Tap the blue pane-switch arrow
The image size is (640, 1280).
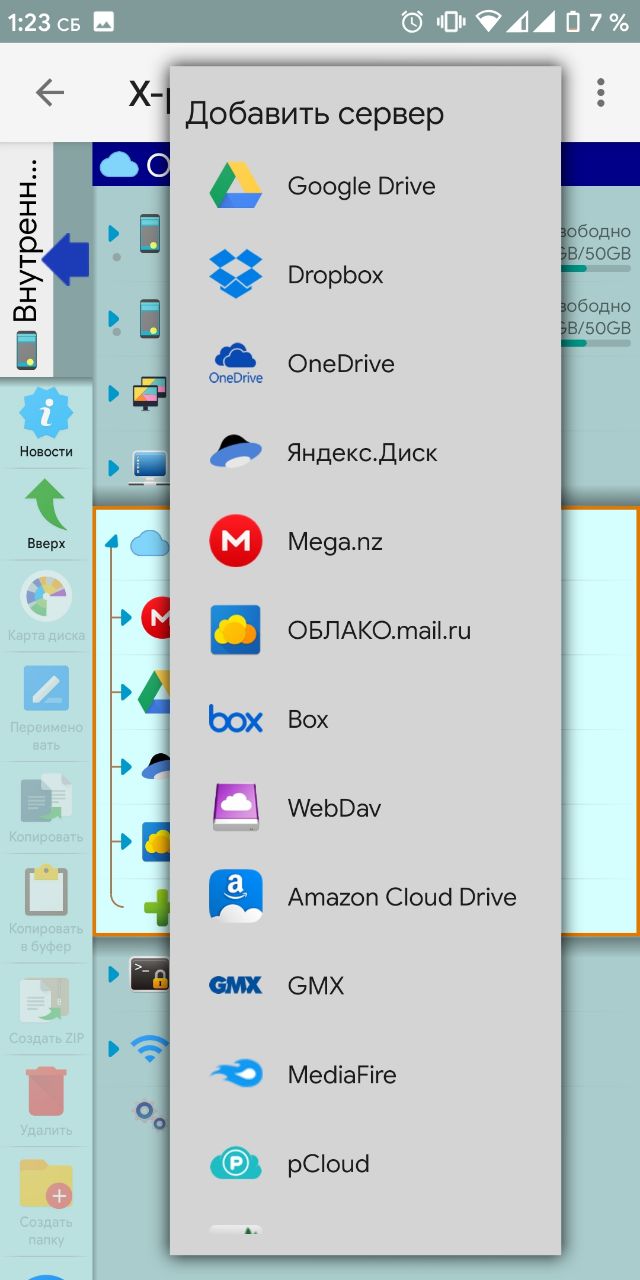66,260
